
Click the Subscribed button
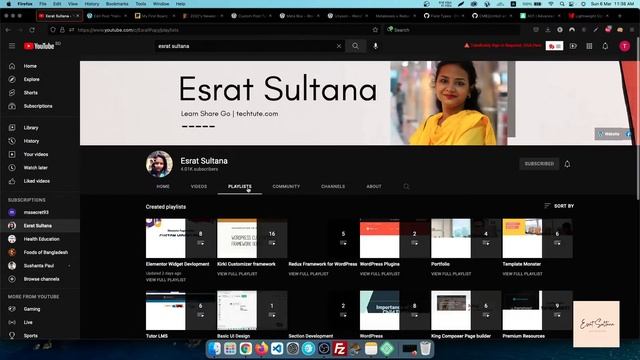(539, 164)
